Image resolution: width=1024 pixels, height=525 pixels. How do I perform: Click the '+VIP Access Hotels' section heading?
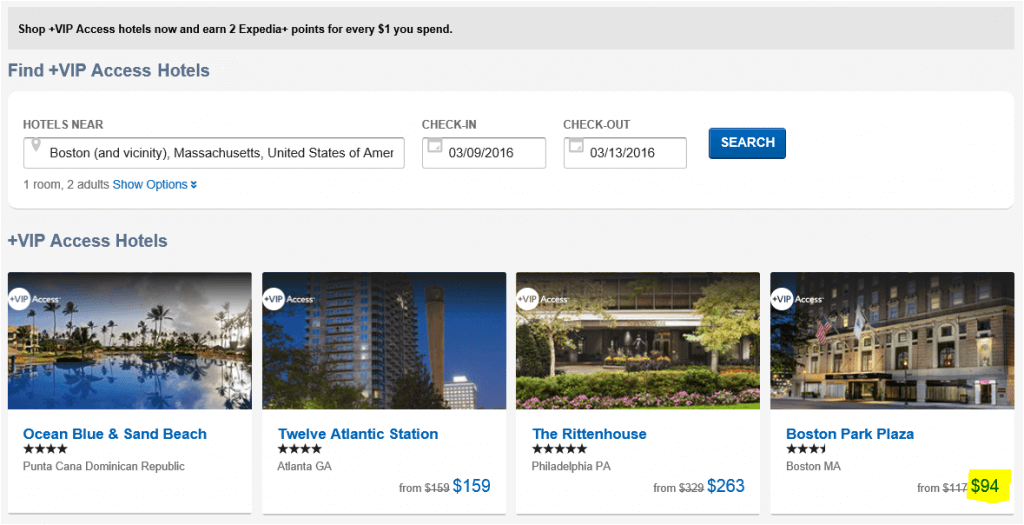coord(88,241)
